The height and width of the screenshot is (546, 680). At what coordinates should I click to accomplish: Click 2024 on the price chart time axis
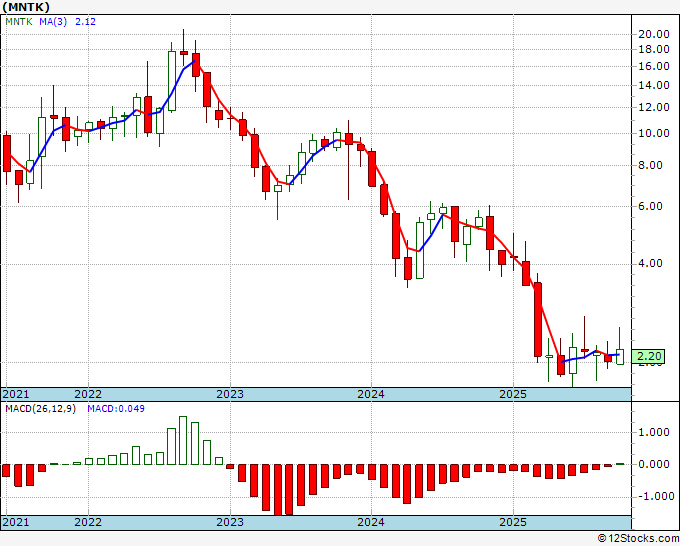click(371, 394)
